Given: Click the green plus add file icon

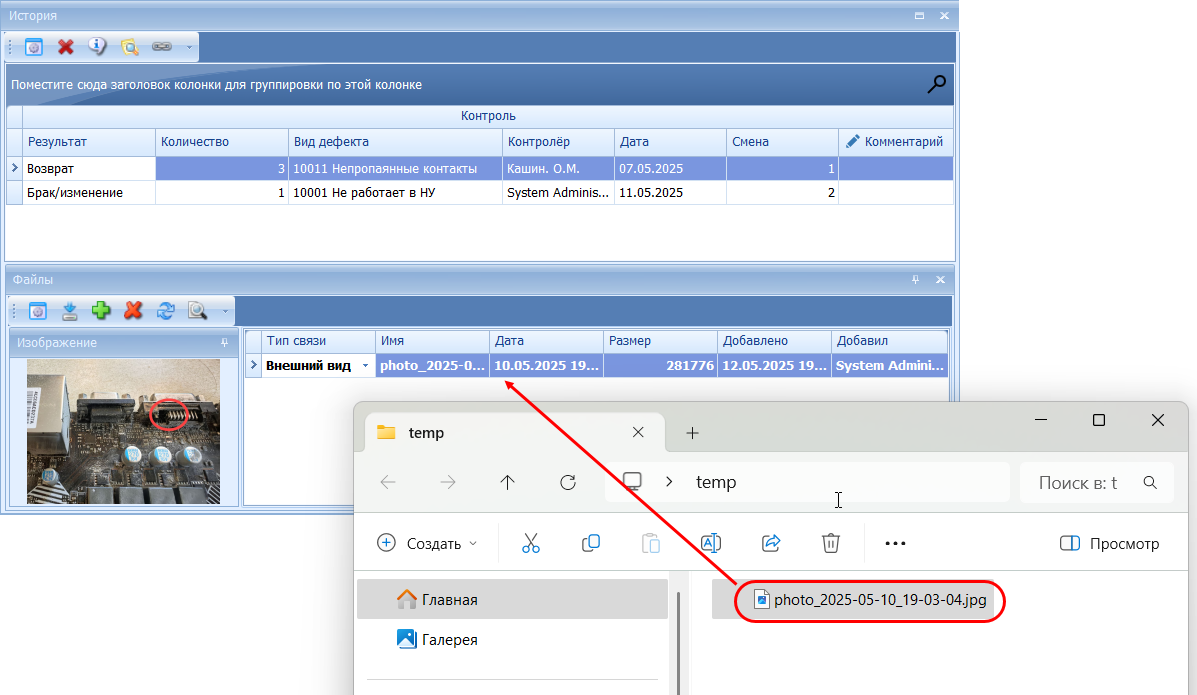Looking at the screenshot, I should 101,311.
